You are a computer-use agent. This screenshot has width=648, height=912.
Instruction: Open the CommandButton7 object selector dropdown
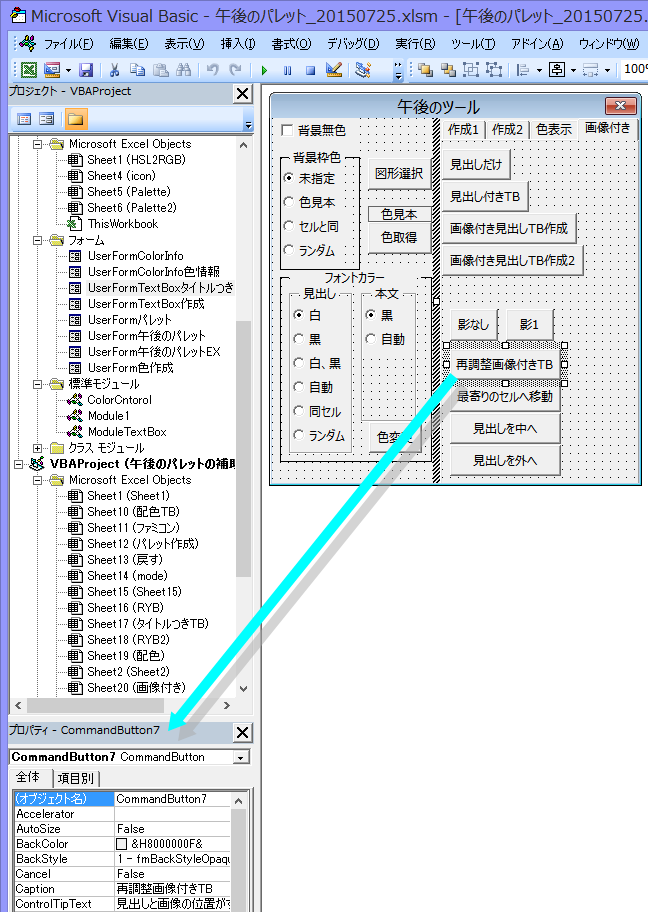coord(240,757)
